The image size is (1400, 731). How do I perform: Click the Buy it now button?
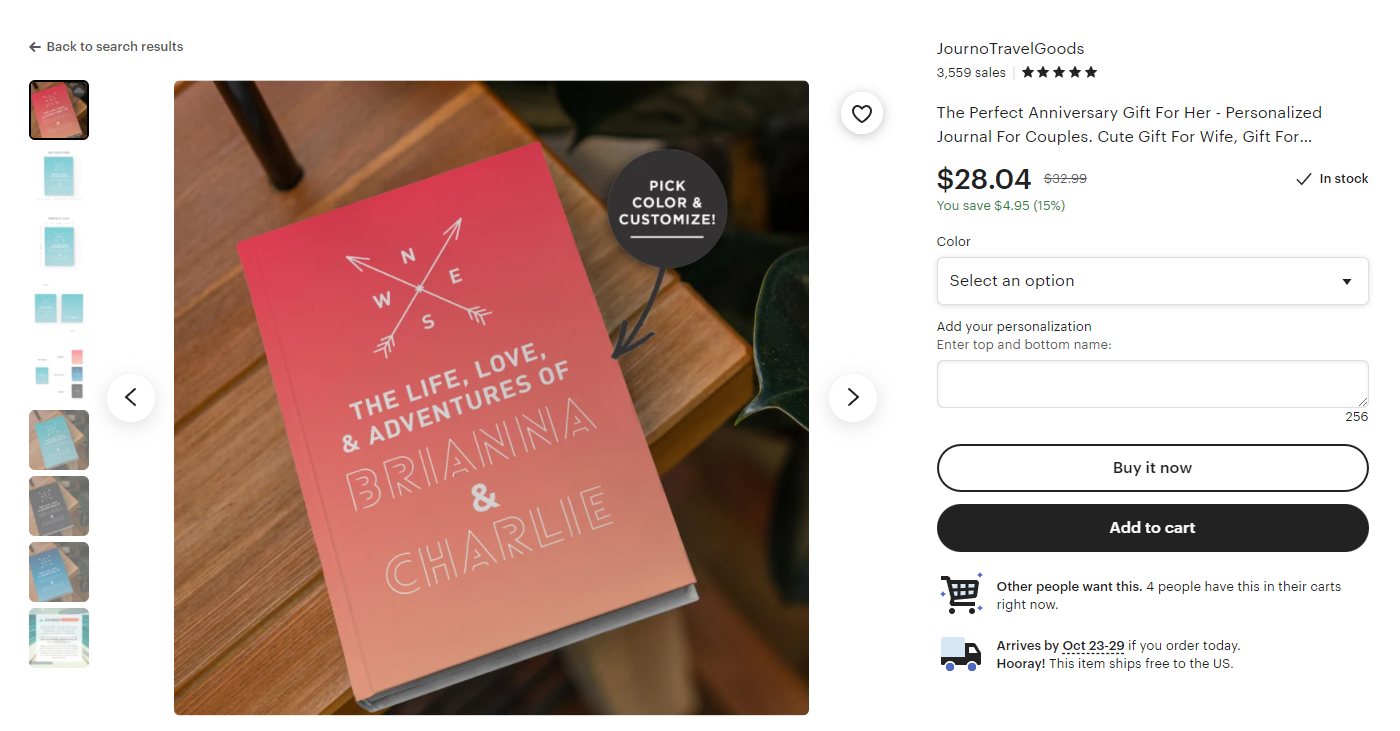click(x=1152, y=468)
